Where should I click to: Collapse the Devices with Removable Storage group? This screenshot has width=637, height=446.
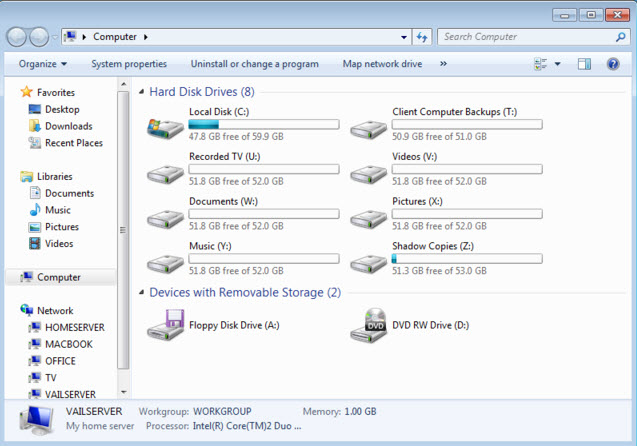pyautogui.click(x=141, y=292)
